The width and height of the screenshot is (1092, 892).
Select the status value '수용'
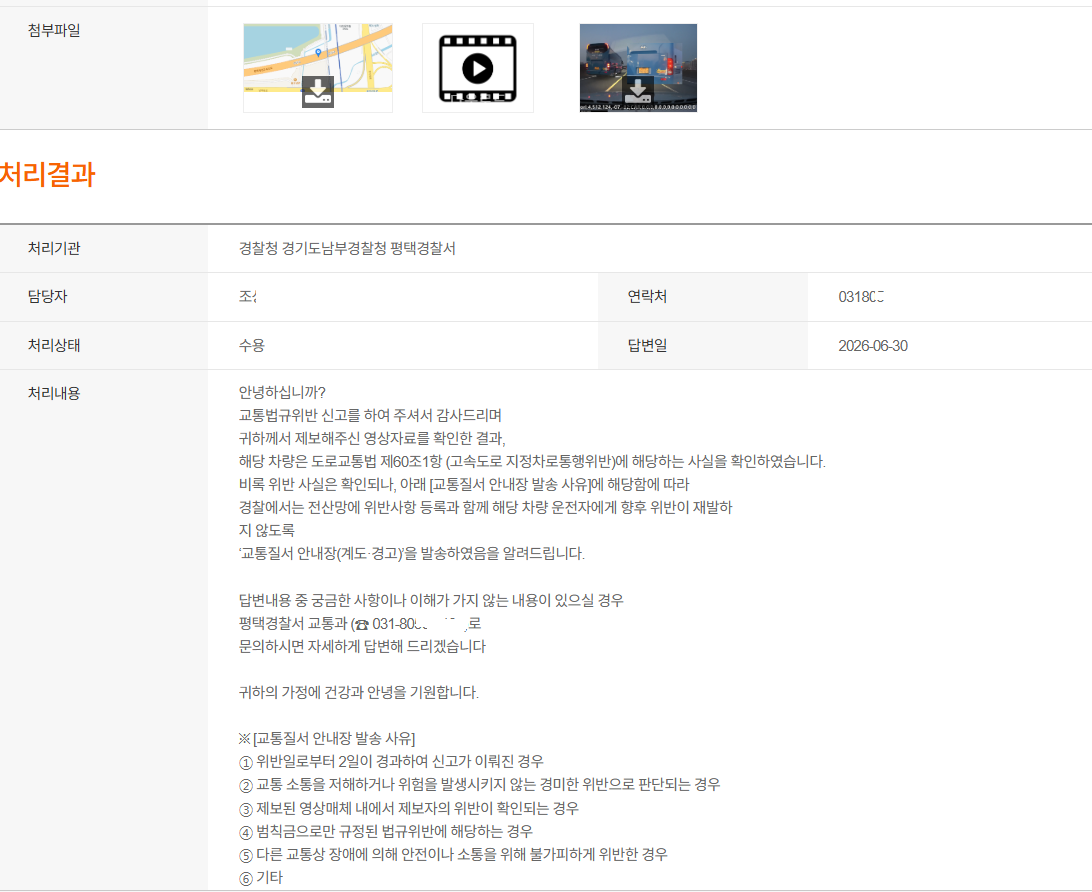pyautogui.click(x=252, y=345)
